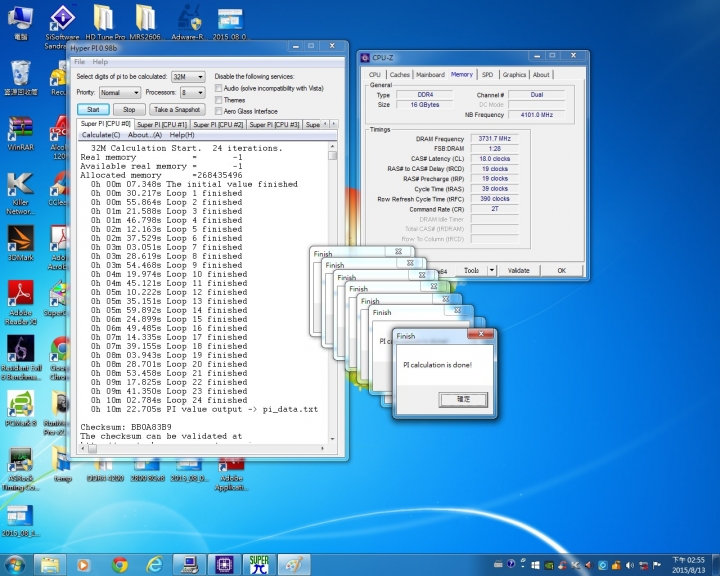
Task: Select Super PI [CPU #0] tab
Action: (x=106, y=124)
